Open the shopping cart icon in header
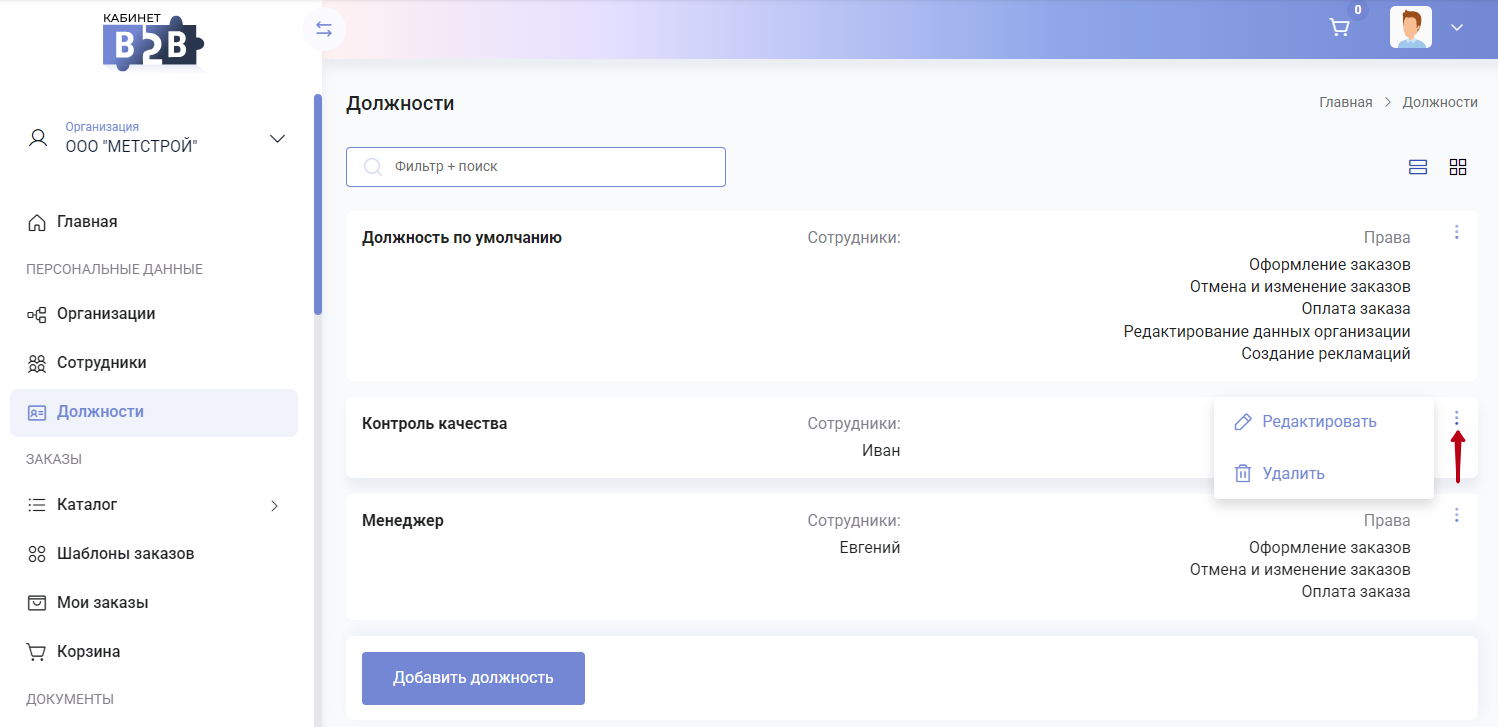 tap(1339, 28)
